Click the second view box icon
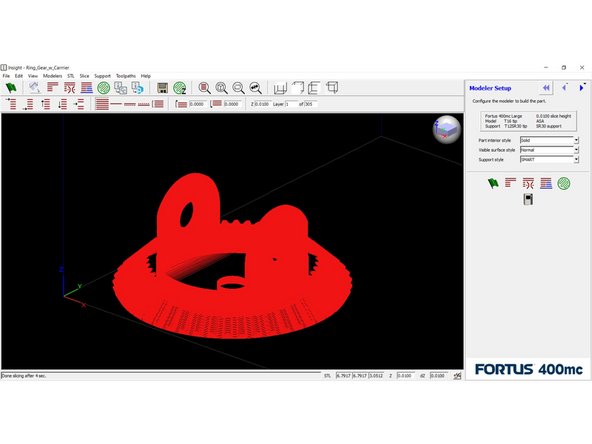This screenshot has height=444, width=592. click(x=298, y=88)
